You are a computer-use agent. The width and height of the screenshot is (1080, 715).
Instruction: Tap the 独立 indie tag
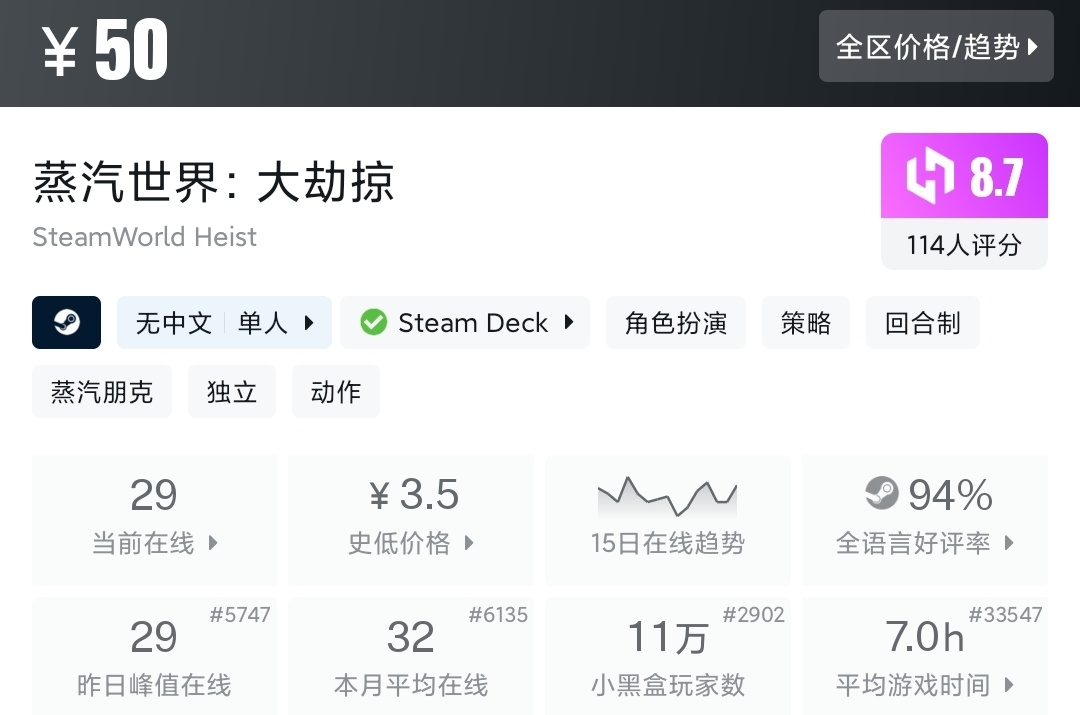click(x=232, y=391)
